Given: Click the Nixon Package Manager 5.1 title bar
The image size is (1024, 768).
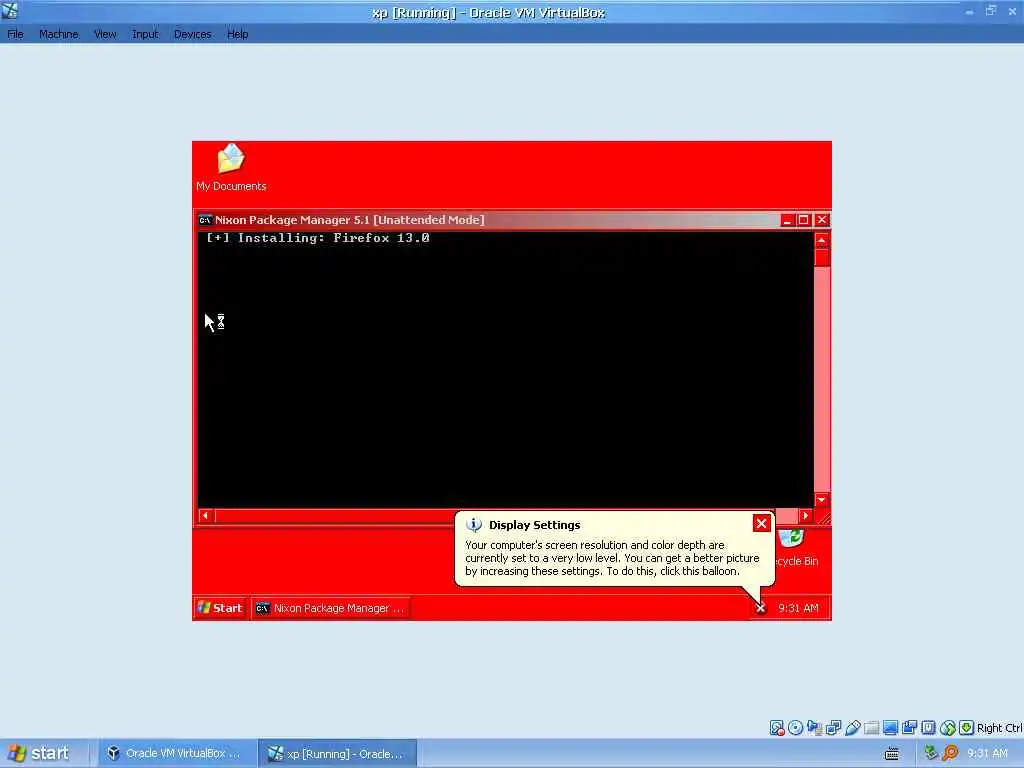Looking at the screenshot, I should [488, 220].
